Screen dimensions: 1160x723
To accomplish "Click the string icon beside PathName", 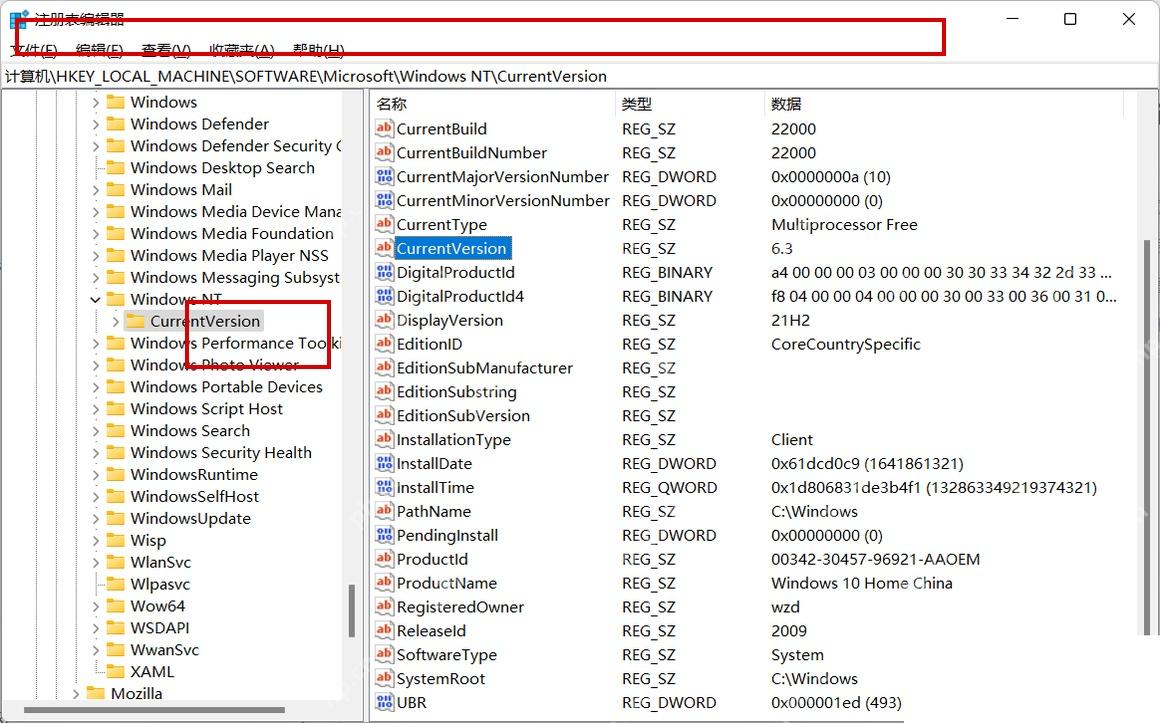I will pyautogui.click(x=384, y=511).
